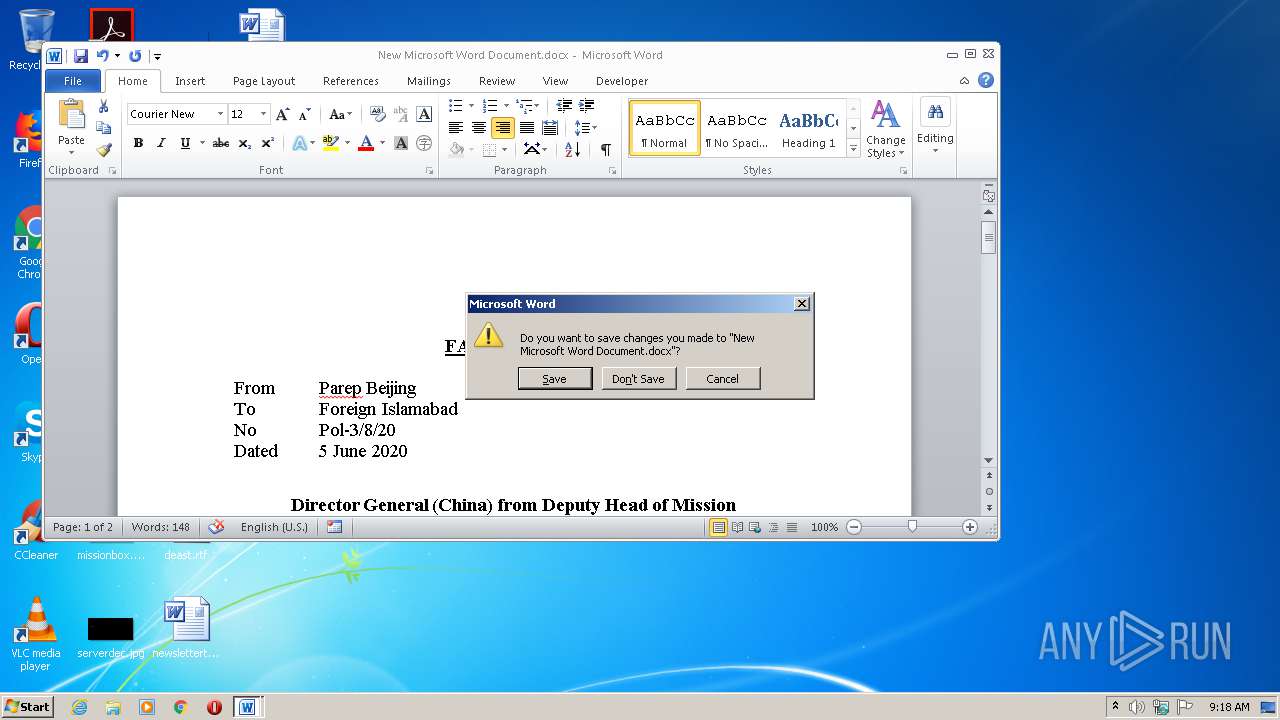
Task: Click the Character Border icon
Action: pos(424,114)
